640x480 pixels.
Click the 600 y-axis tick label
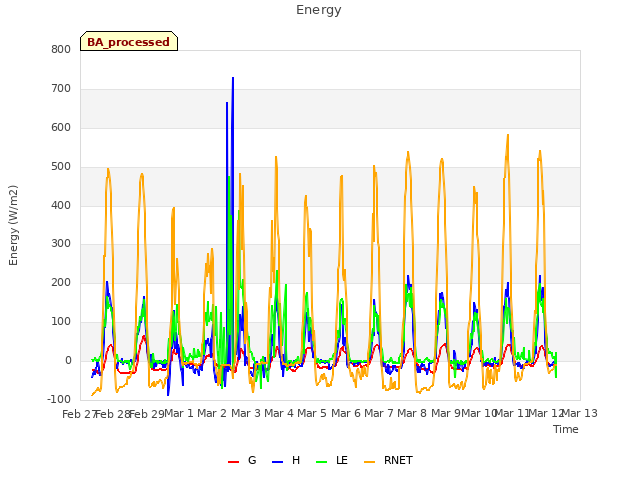click(61, 127)
